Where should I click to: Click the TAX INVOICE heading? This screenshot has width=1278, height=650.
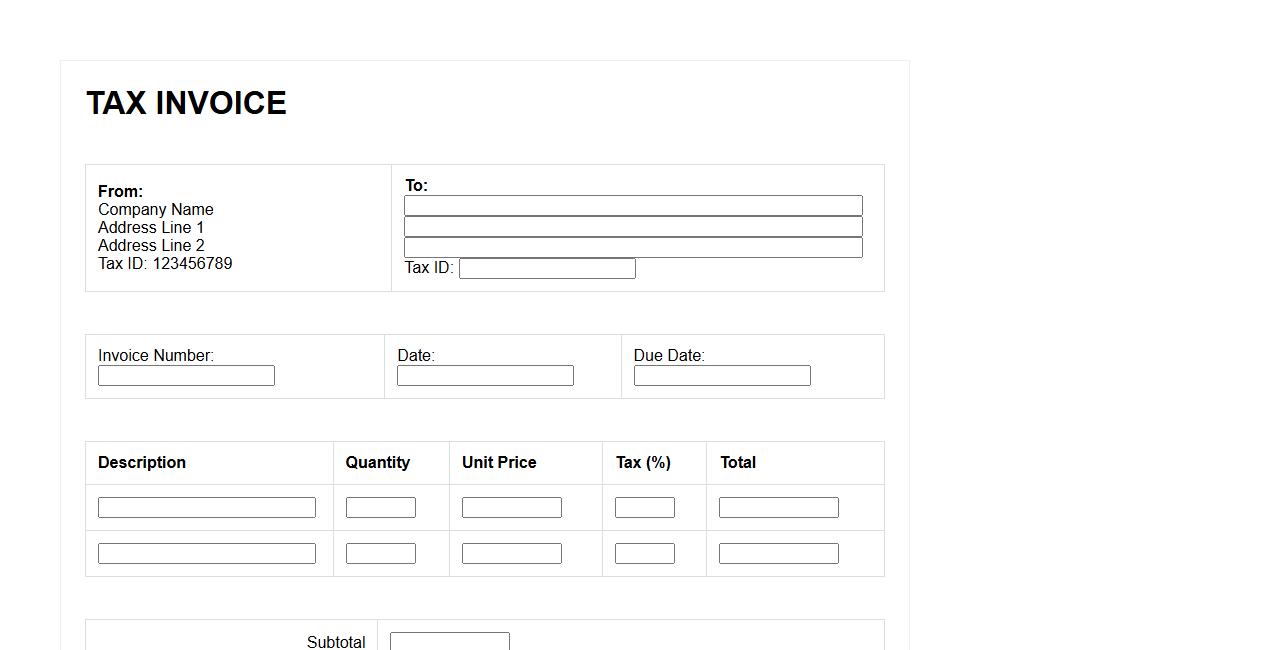coord(187,103)
